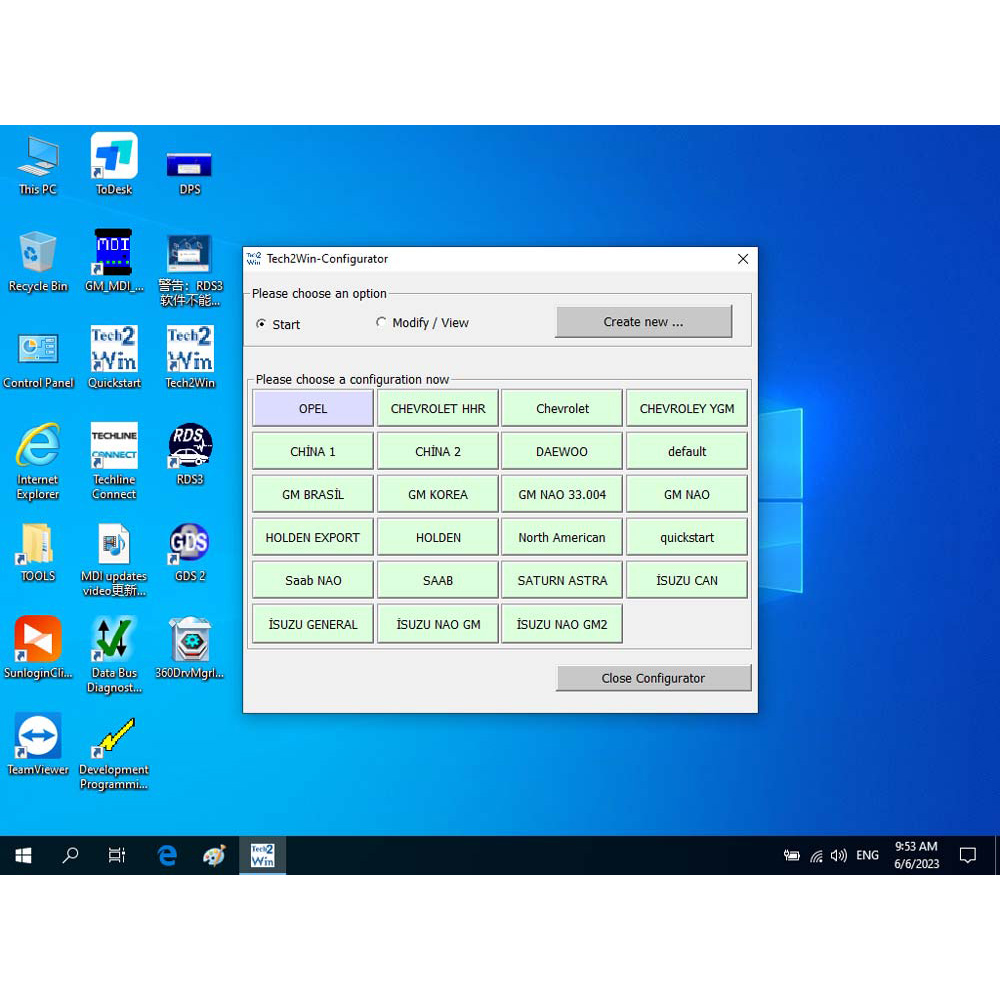This screenshot has height=1000, width=1000.
Task: Choose the GM BRASİL configuration
Action: (312, 494)
